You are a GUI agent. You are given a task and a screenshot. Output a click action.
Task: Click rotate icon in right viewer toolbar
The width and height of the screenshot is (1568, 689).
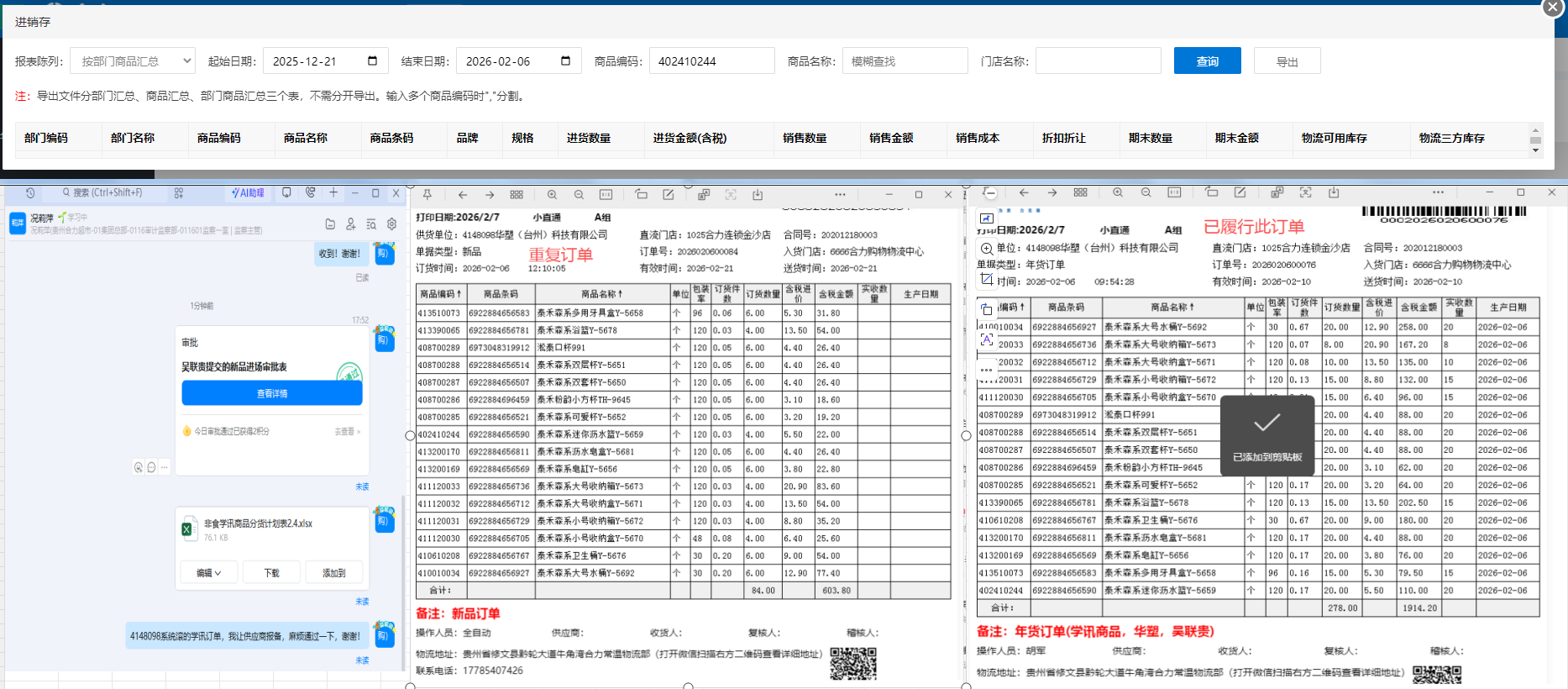(1211, 192)
